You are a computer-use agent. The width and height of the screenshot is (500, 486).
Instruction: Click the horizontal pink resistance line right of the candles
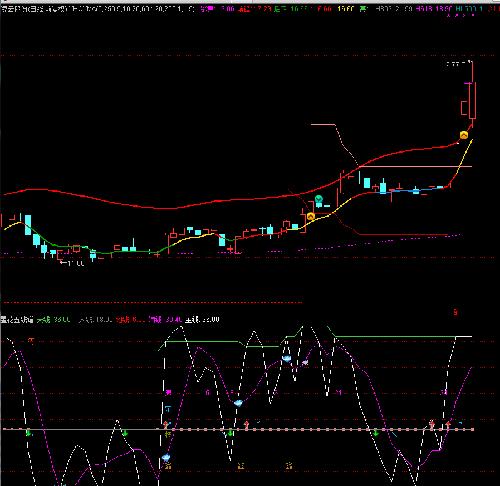[x=415, y=166]
